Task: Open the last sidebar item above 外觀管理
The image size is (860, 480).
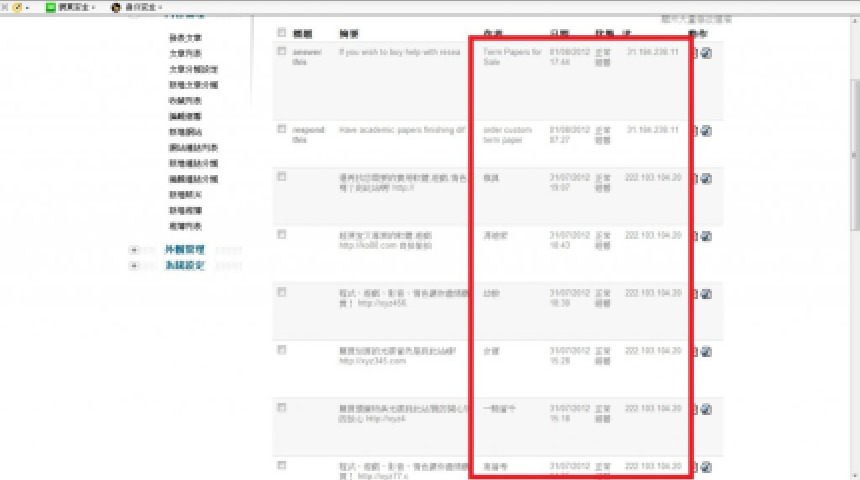Action: pos(184,227)
